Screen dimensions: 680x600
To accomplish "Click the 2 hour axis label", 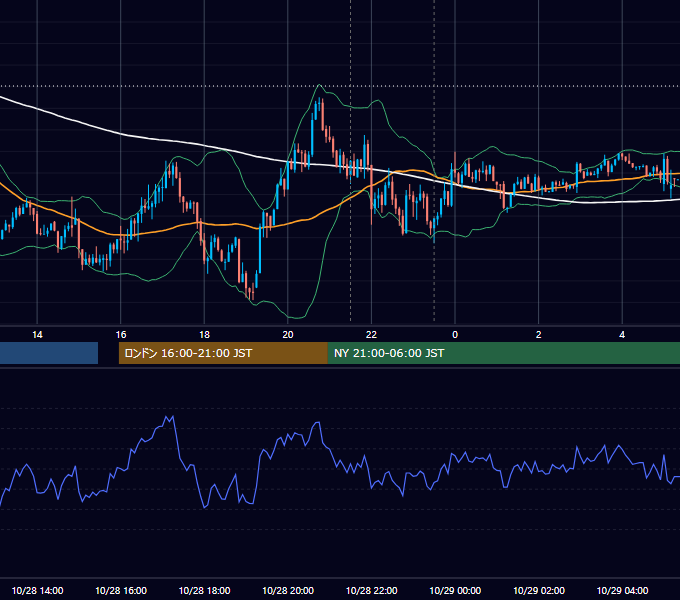I will [x=539, y=335].
